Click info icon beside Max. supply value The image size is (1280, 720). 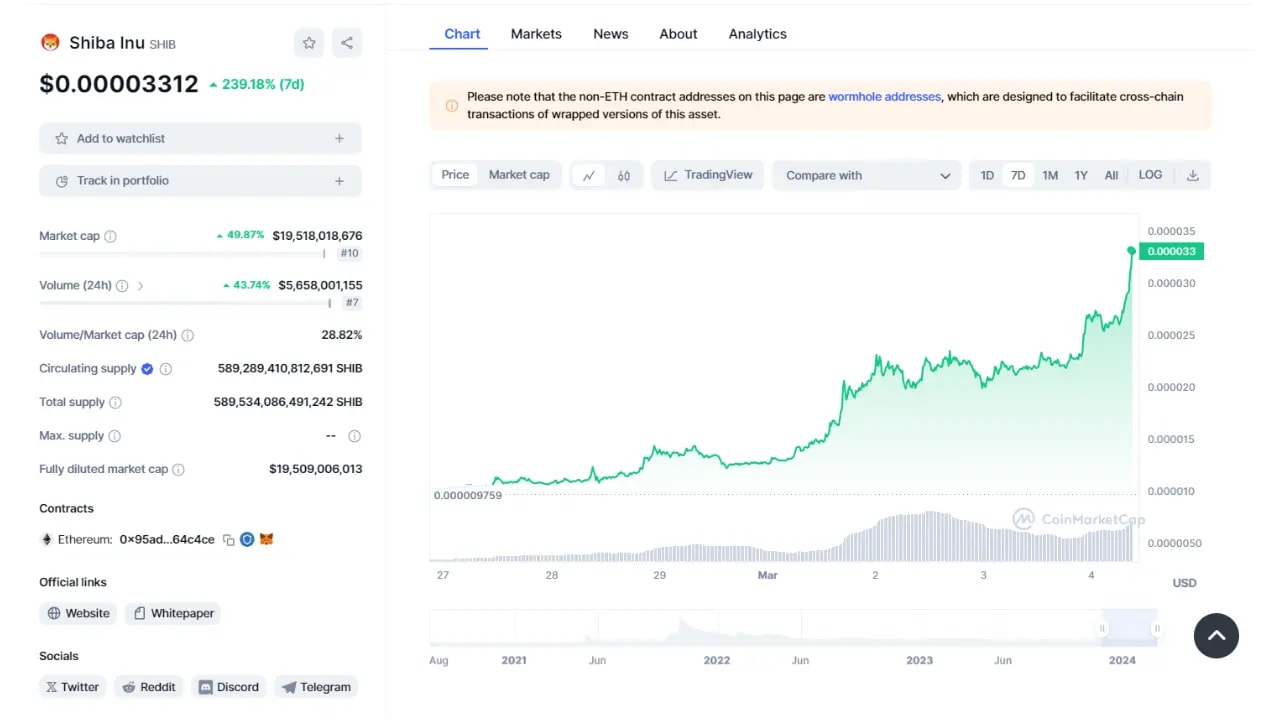[x=354, y=436]
